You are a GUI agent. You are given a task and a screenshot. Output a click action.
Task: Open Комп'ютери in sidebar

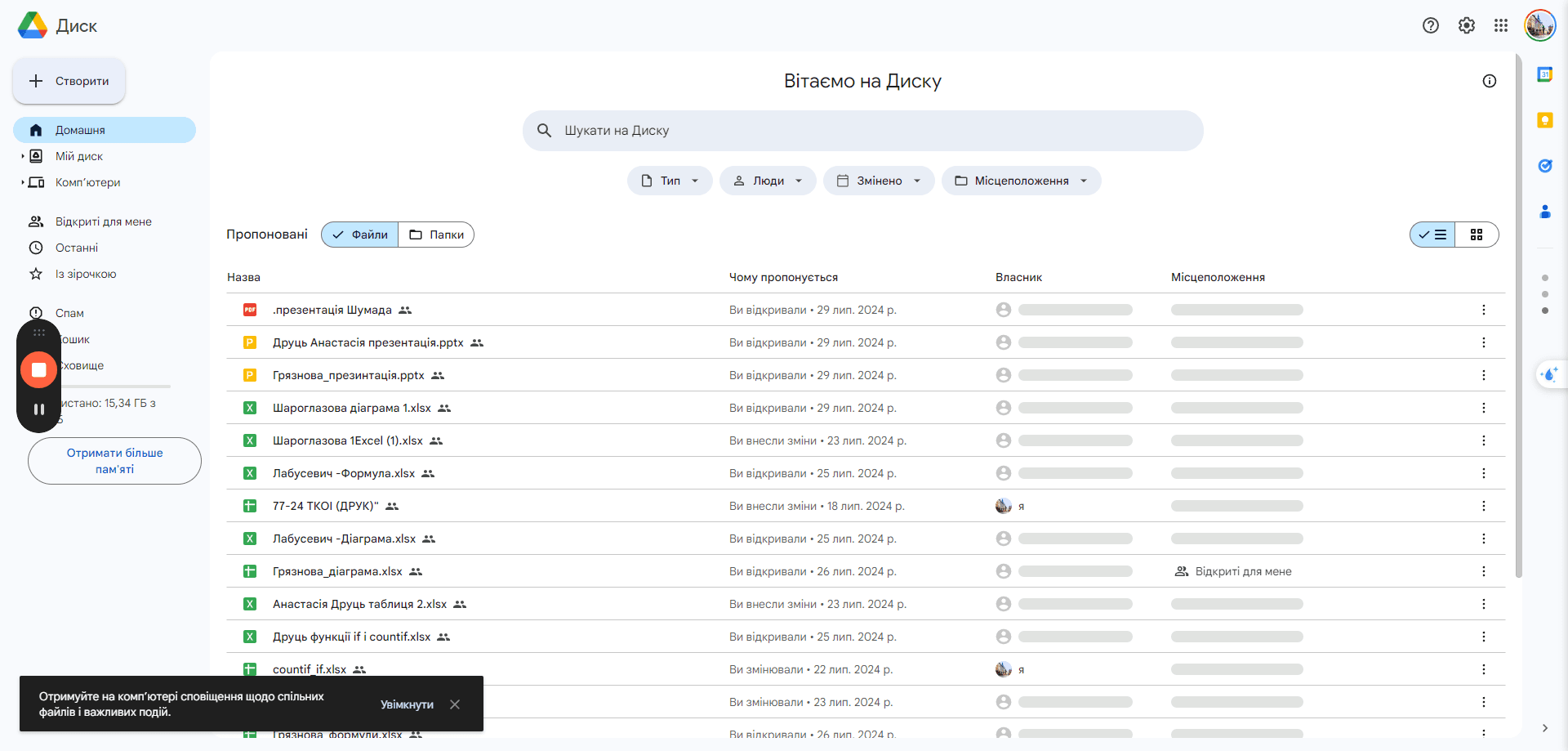[105, 182]
